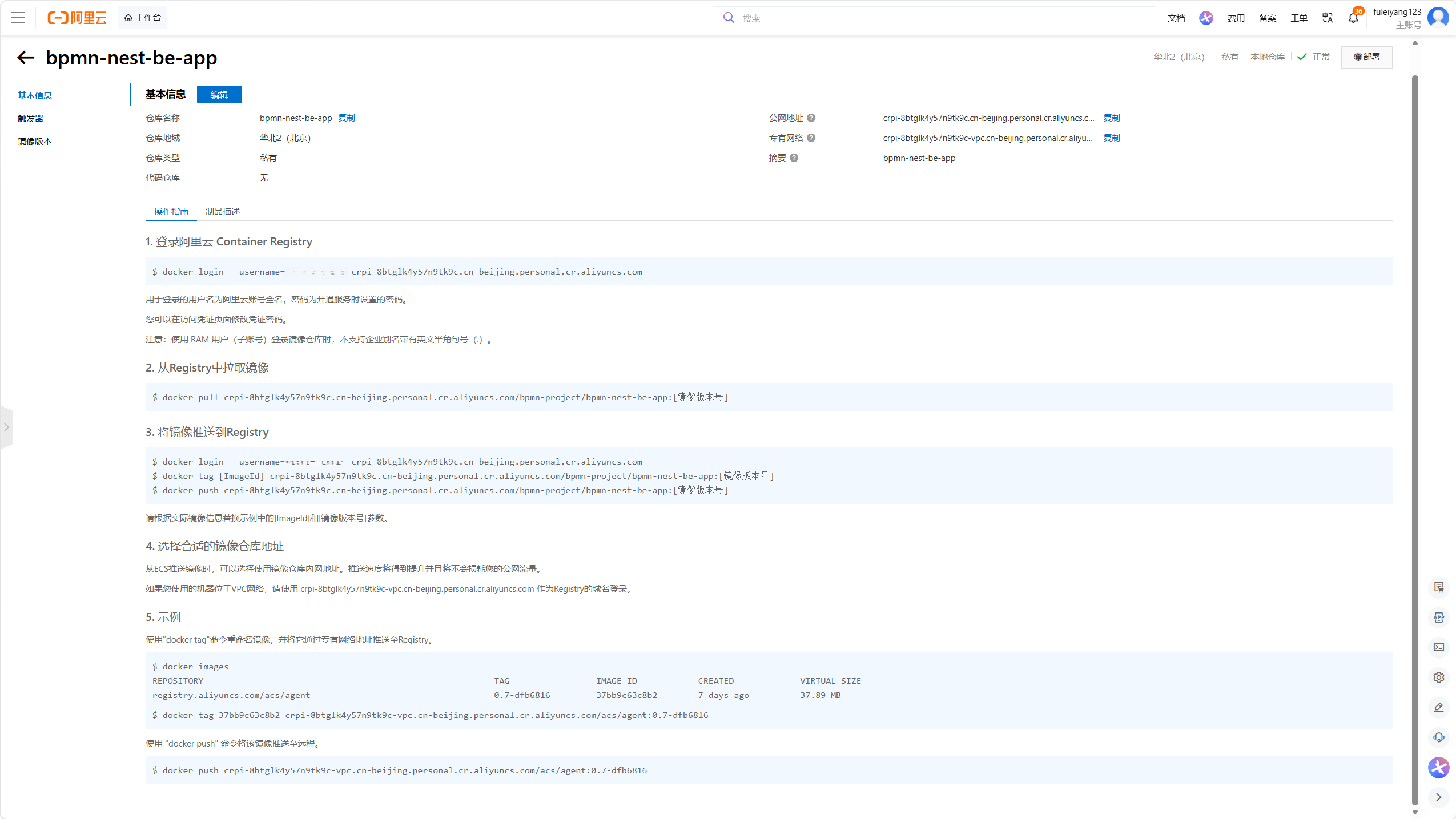Click the 正常 status indicator
This screenshot has height=819, width=1456.
coord(1313,57)
